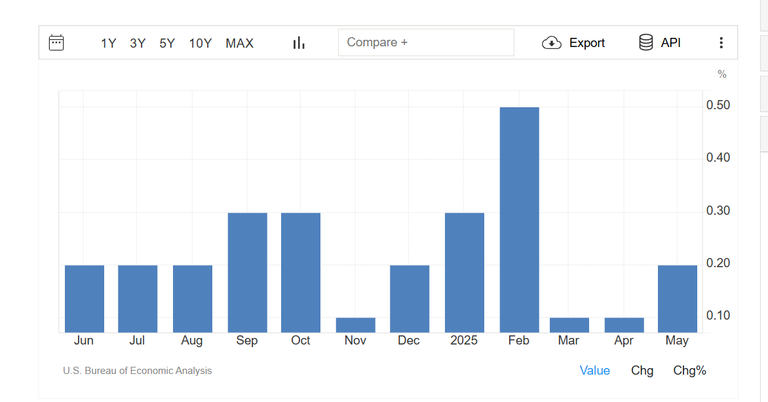Click the Nov x-axis label

(x=355, y=340)
